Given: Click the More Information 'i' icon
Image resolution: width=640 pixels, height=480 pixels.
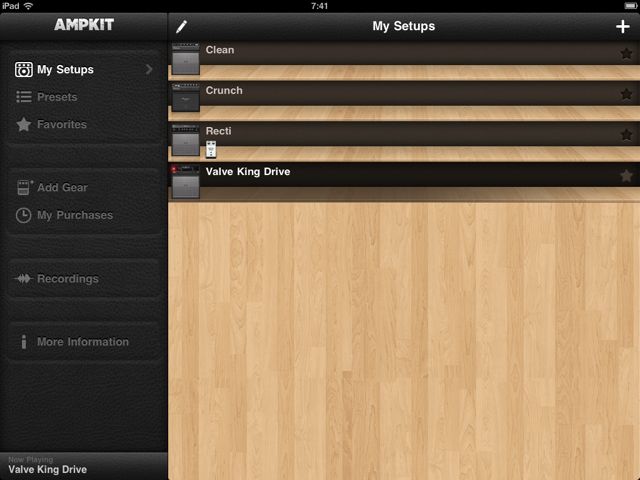Looking at the screenshot, I should (x=24, y=342).
